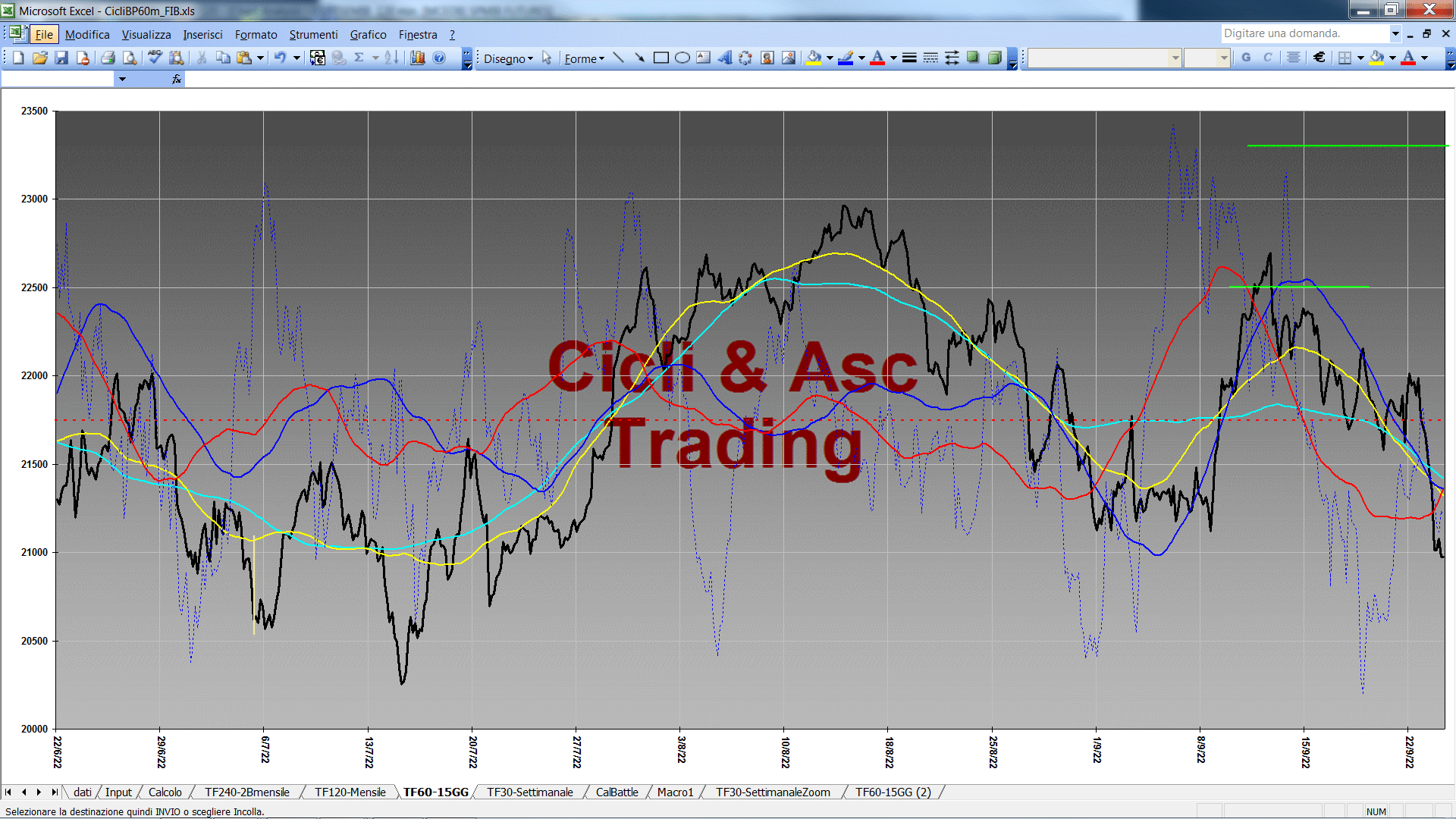The height and width of the screenshot is (819, 1456).
Task: Insert WordArt from Drawing toolbar
Action: click(724, 58)
